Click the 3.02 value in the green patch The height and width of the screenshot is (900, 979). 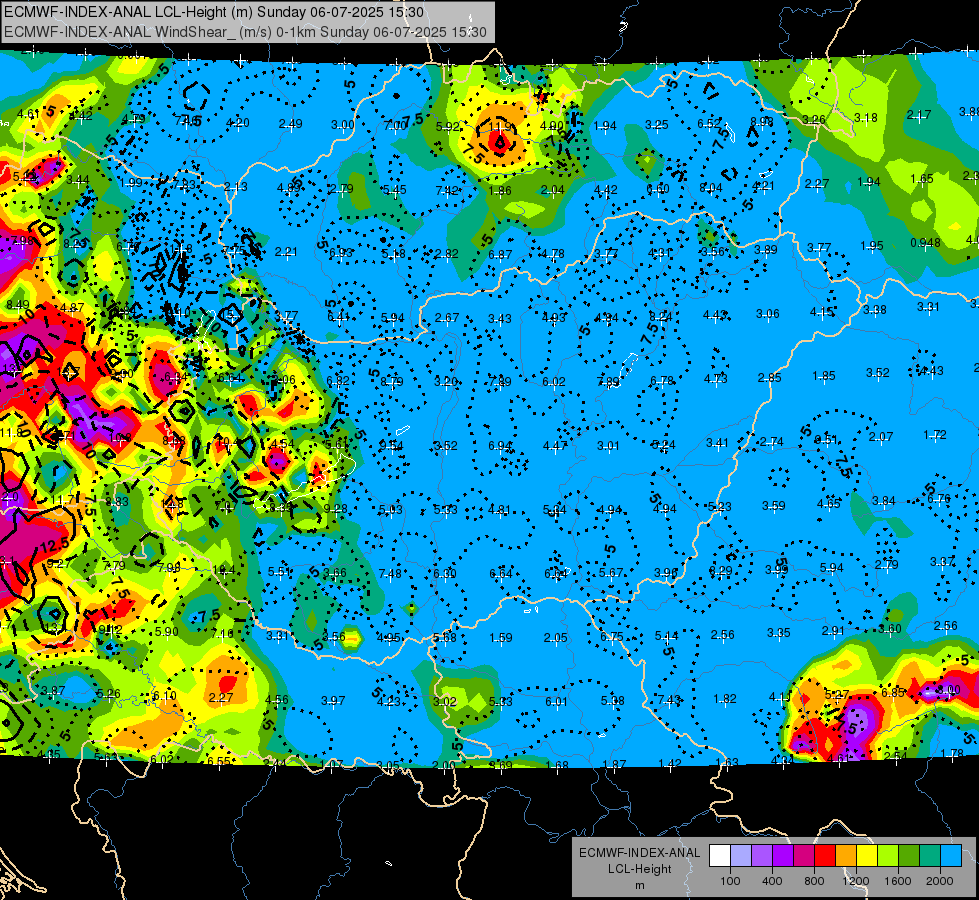pyautogui.click(x=445, y=701)
